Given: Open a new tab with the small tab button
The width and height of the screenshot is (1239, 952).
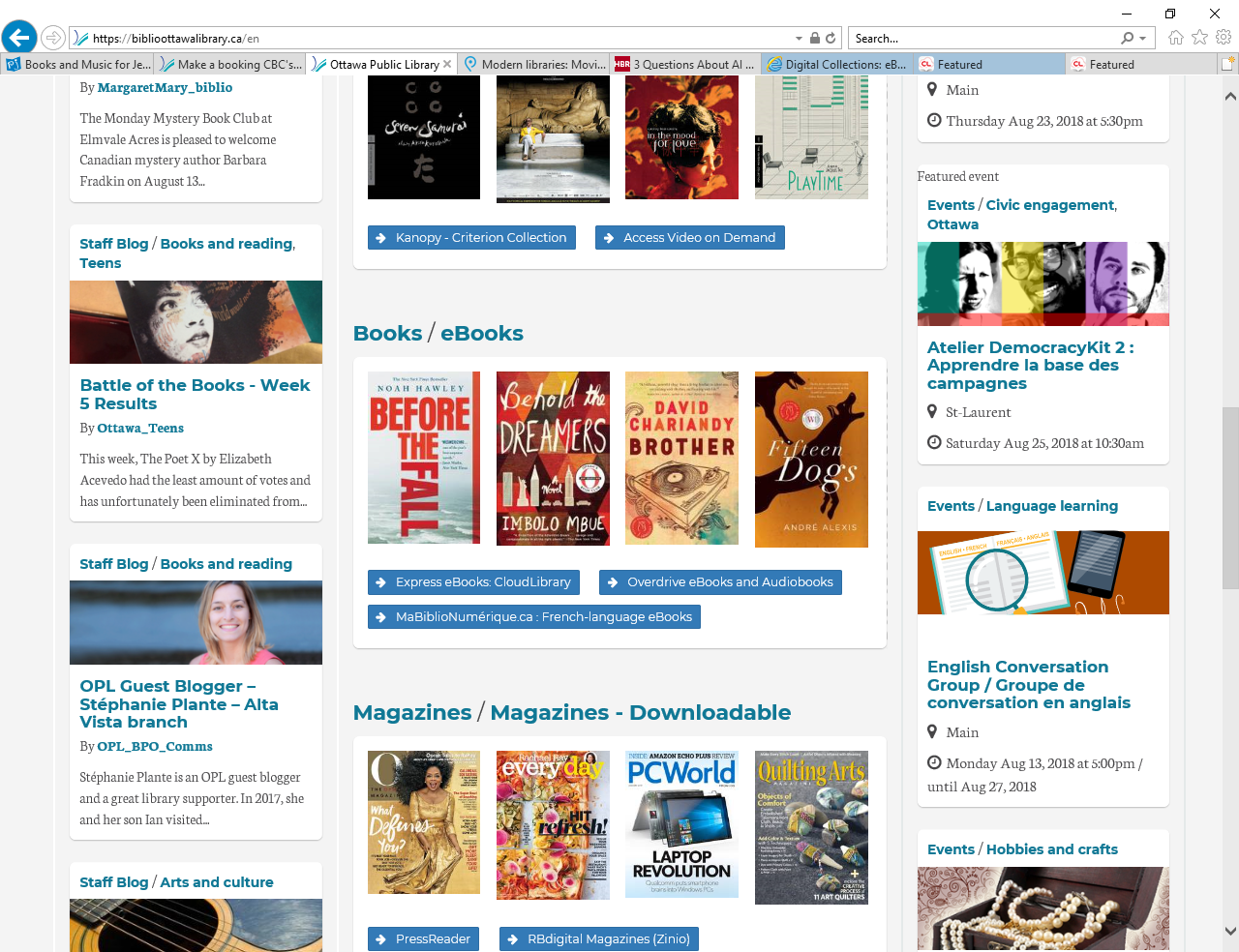Looking at the screenshot, I should coord(1227,64).
